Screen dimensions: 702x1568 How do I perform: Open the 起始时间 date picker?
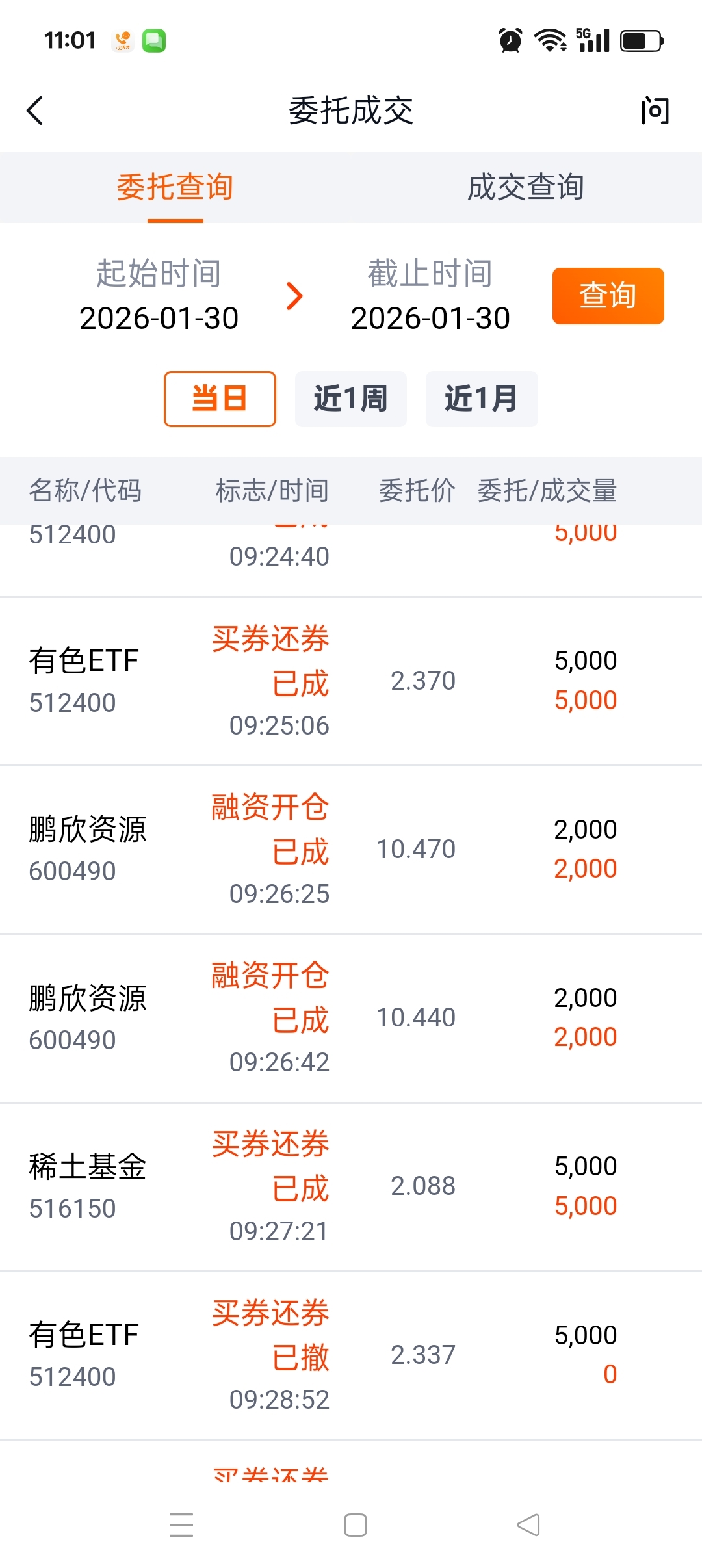click(x=159, y=296)
